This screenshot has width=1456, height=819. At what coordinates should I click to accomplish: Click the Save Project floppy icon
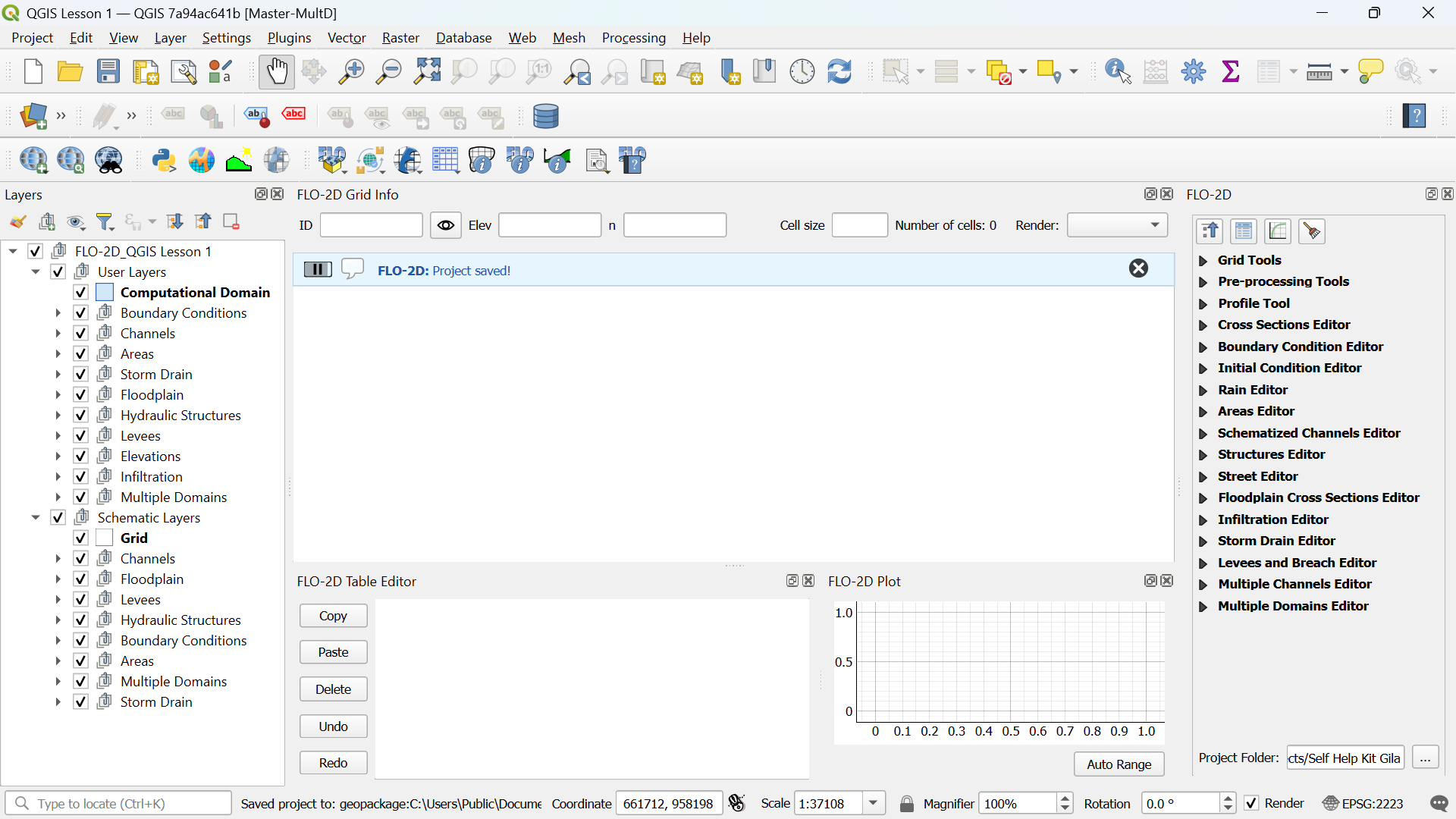tap(108, 72)
